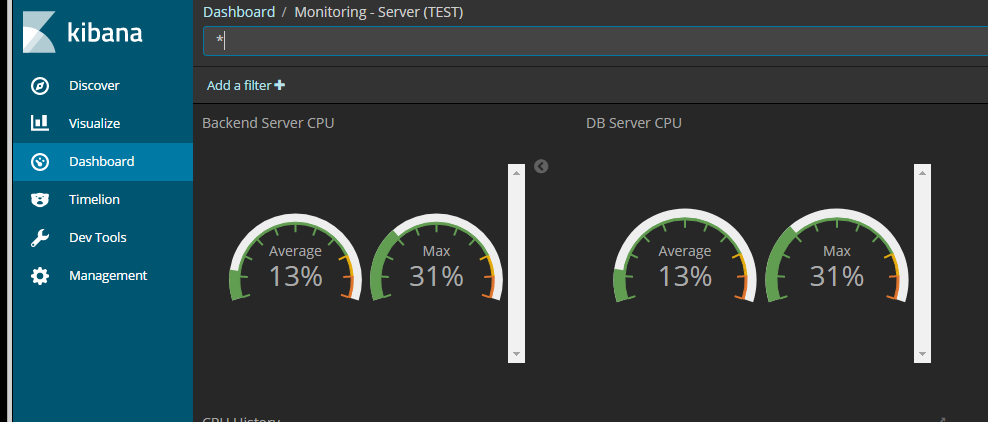Click the plus icon next to Add a filter
The width and height of the screenshot is (988, 422).
click(280, 85)
